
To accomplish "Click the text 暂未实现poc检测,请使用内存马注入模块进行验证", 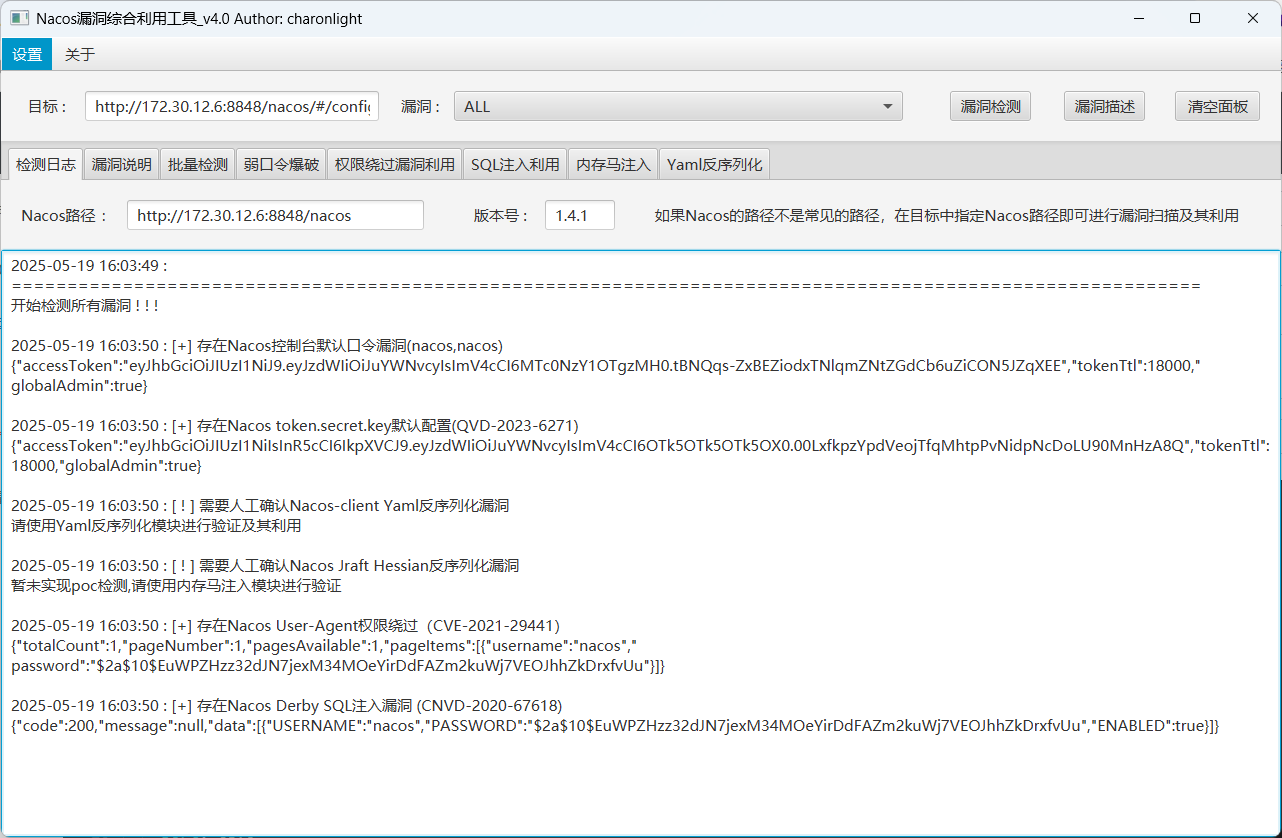I will 176,585.
